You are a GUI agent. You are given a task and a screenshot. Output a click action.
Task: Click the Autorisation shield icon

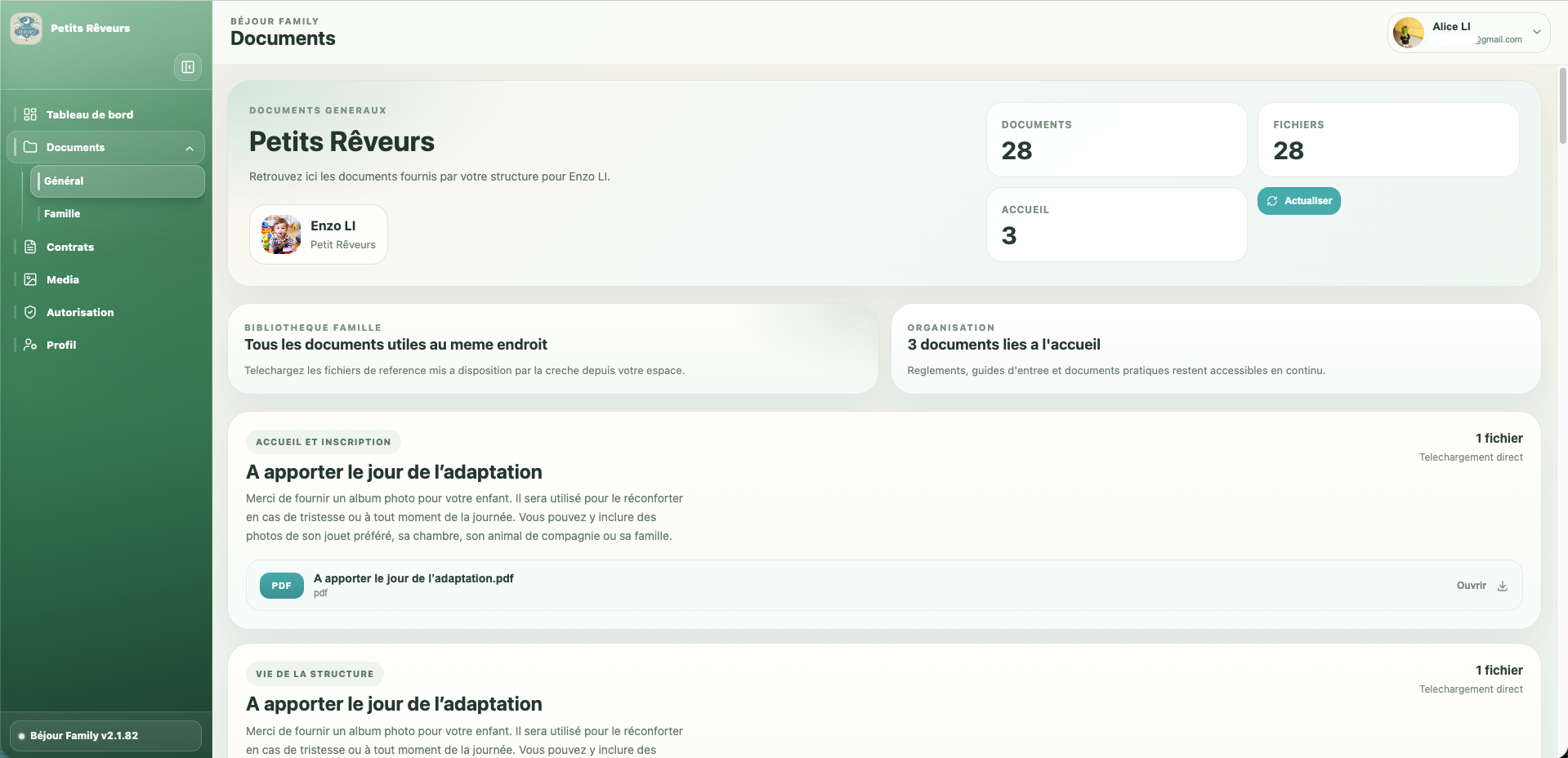click(x=30, y=312)
